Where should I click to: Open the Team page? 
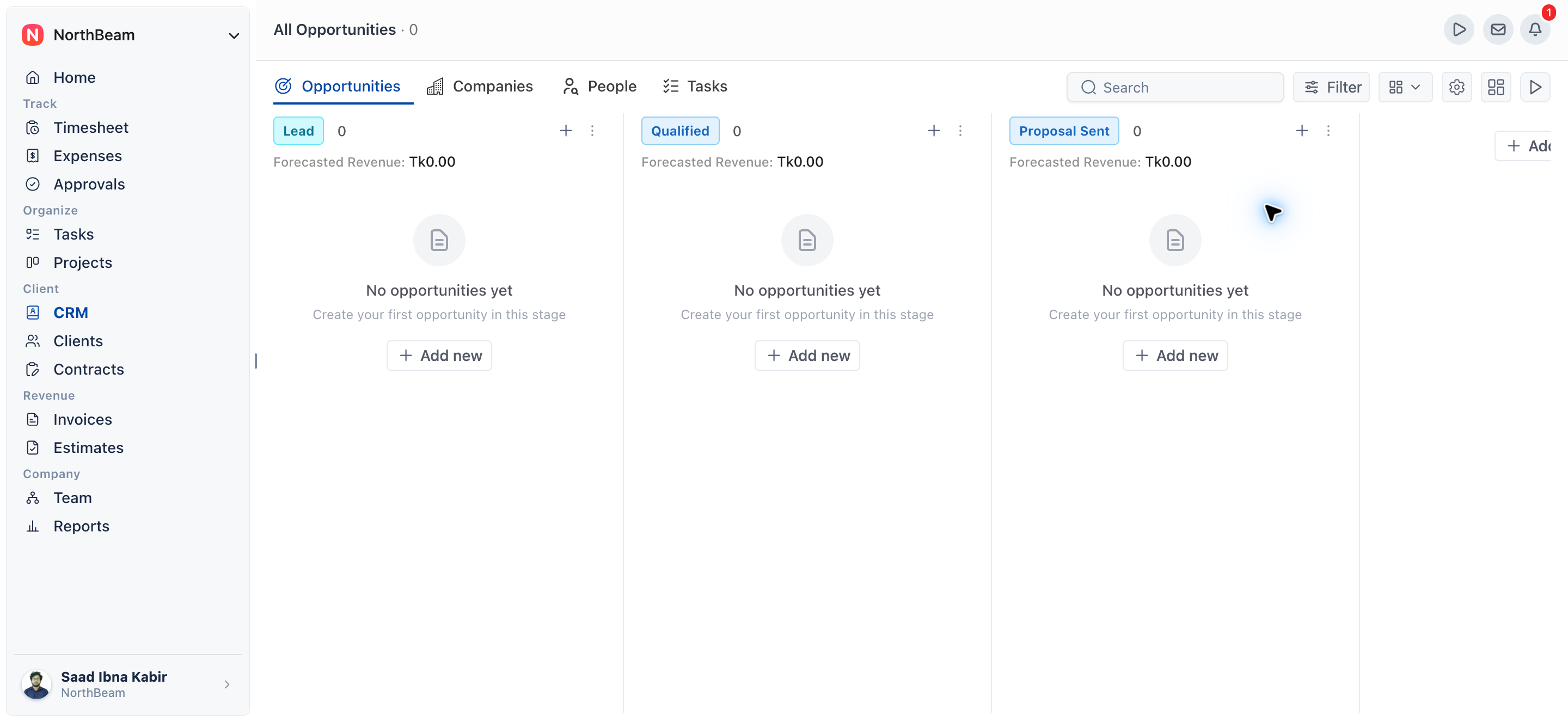[72, 497]
